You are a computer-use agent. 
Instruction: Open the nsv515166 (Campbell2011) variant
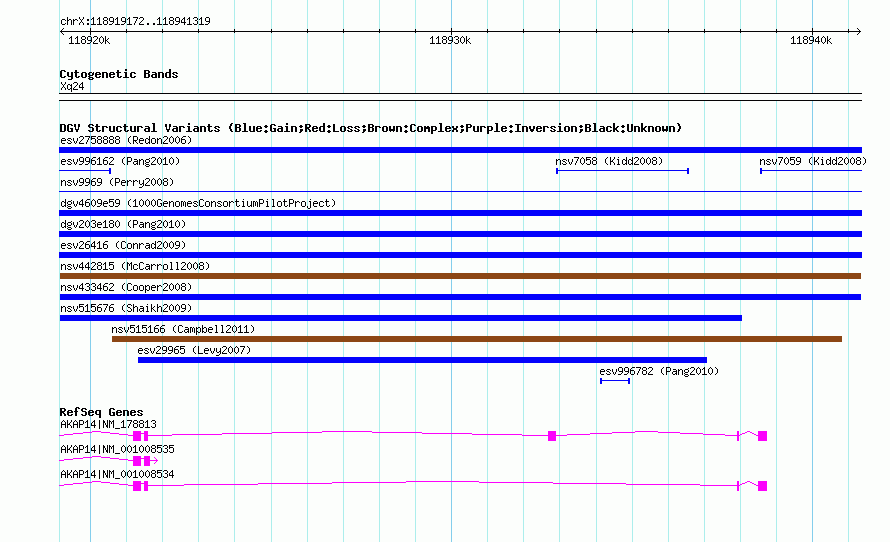[183, 329]
